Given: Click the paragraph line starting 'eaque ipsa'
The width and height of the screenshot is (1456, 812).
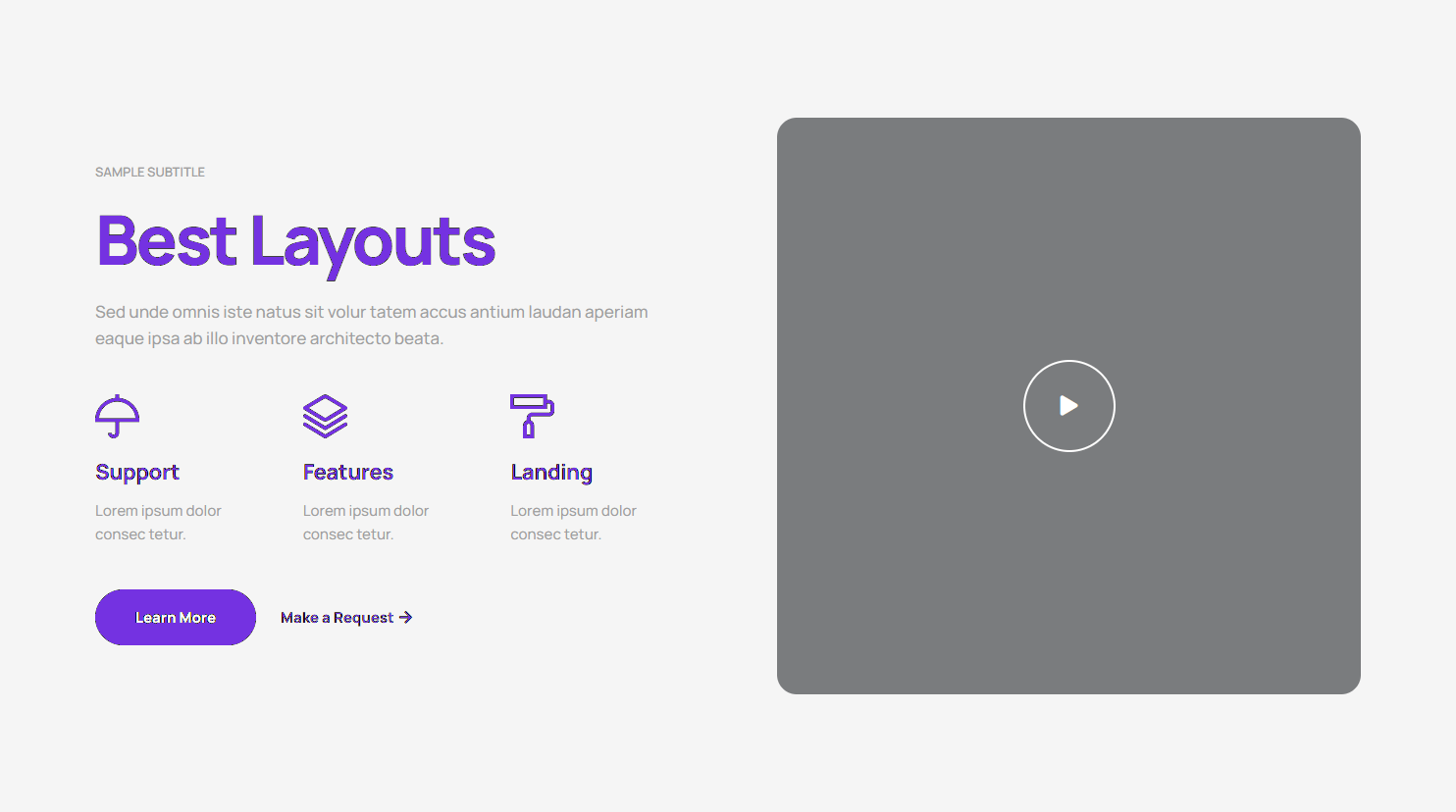Looking at the screenshot, I should point(269,338).
